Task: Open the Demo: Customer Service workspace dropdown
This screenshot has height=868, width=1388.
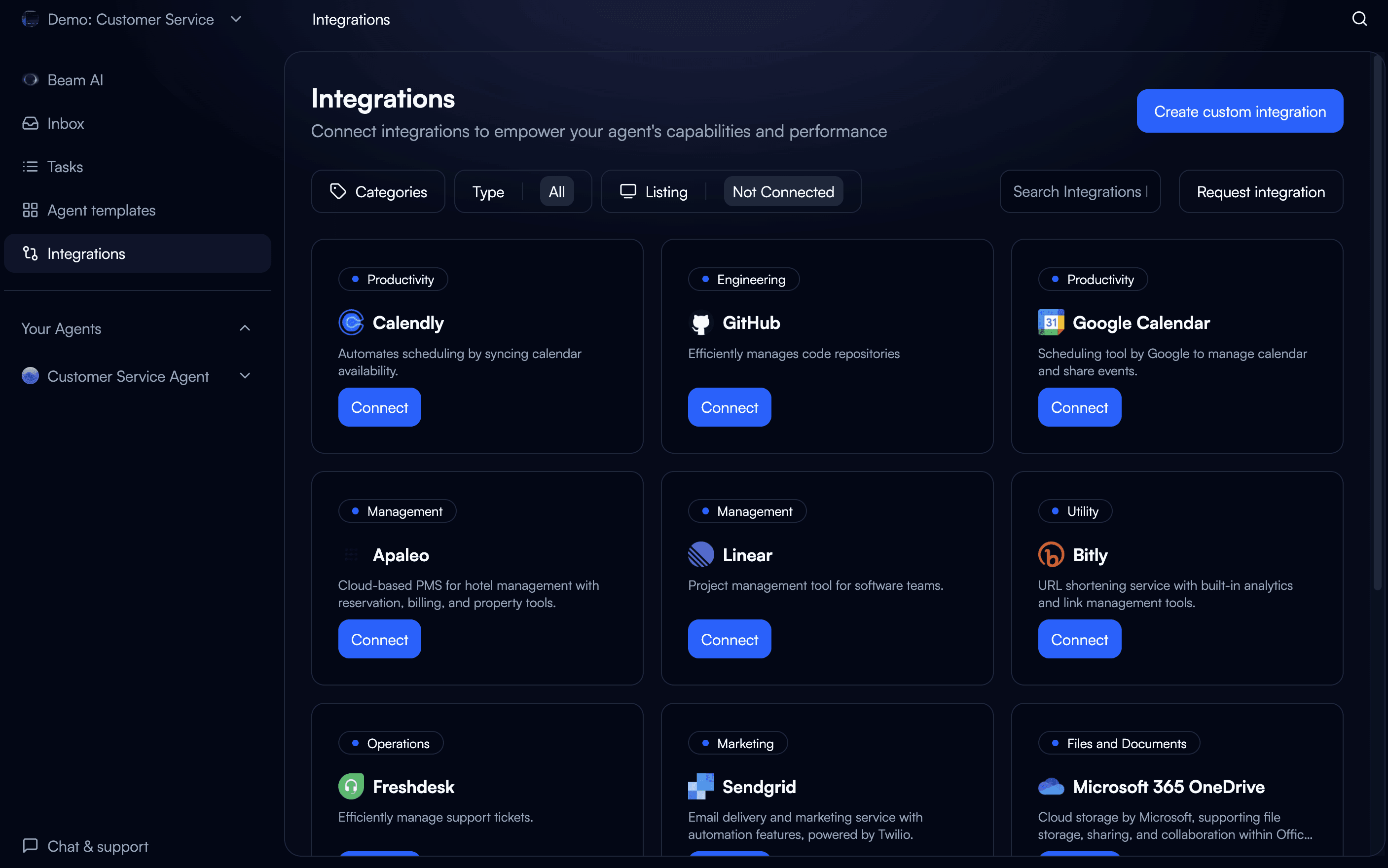Action: 236,19
